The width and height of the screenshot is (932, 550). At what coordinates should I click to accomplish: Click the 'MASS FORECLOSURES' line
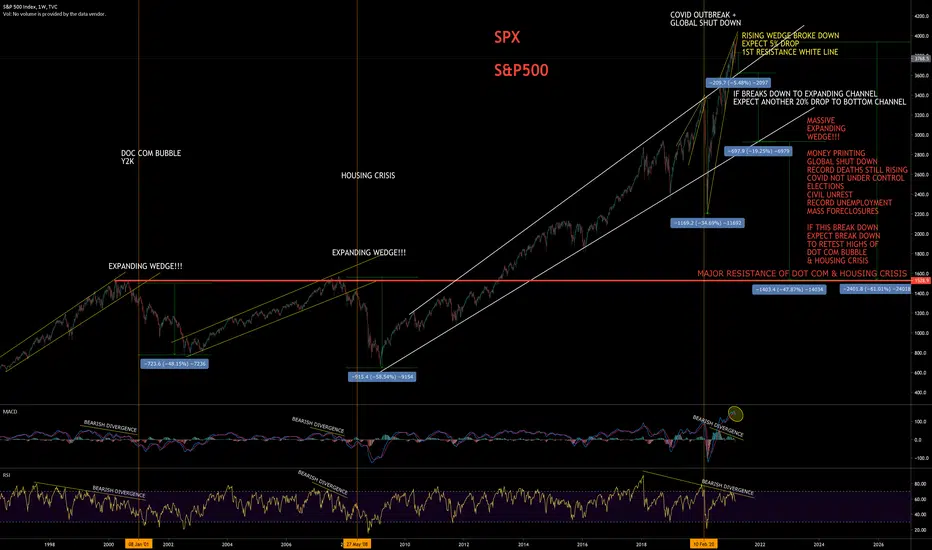(842, 211)
